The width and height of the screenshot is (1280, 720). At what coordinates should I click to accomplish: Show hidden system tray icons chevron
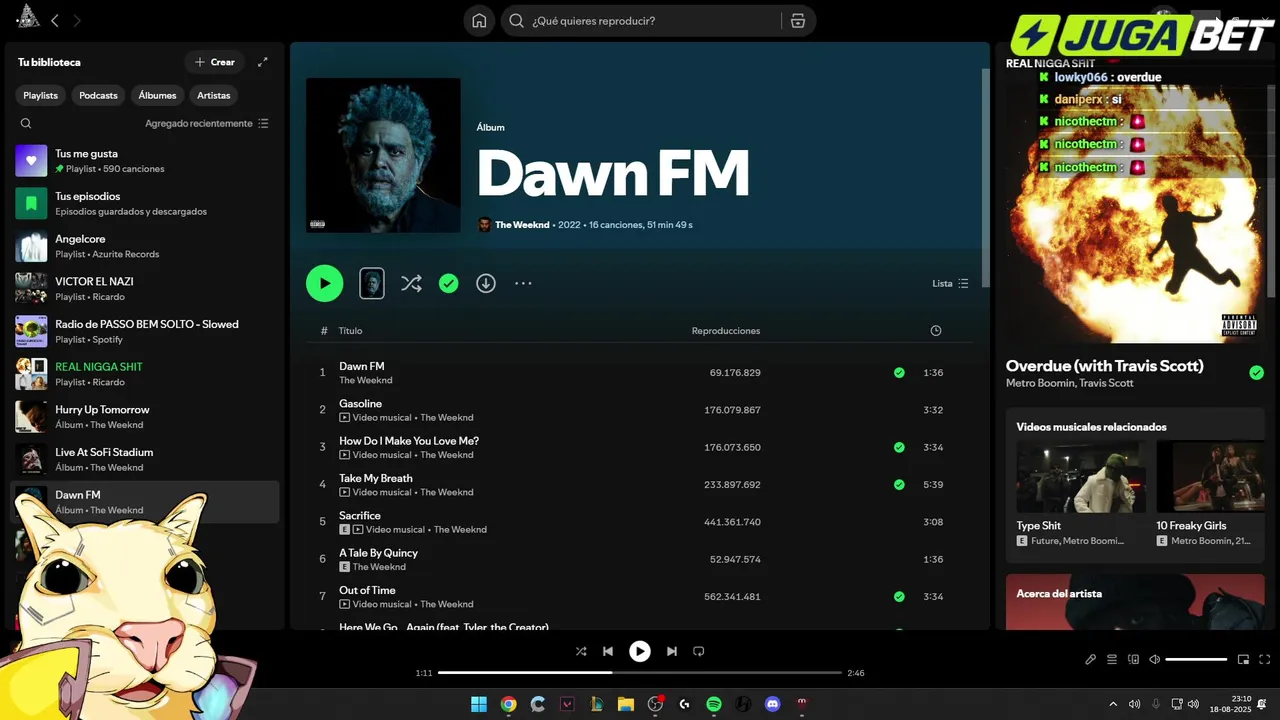tap(1113, 704)
